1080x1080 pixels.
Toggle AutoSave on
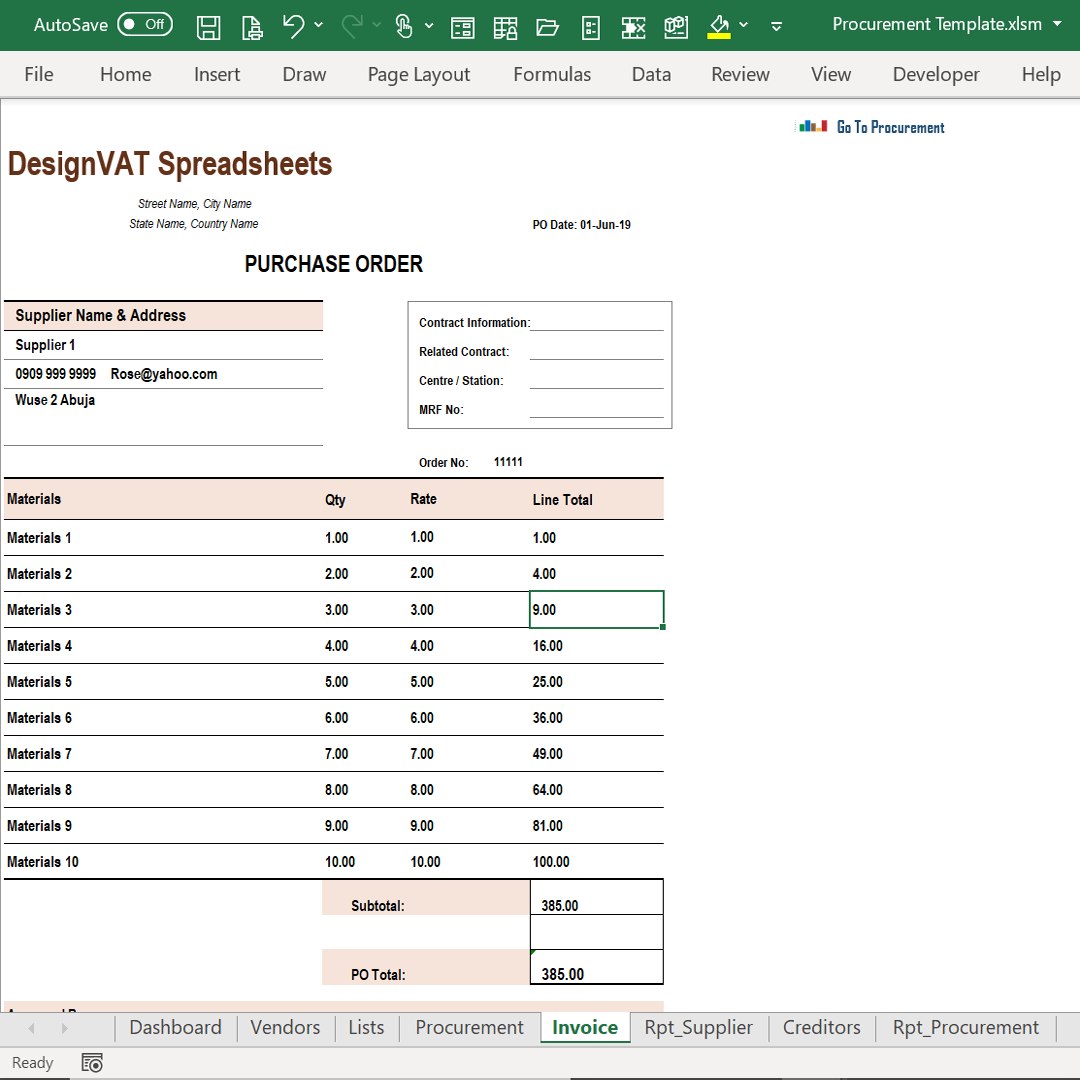coord(145,25)
